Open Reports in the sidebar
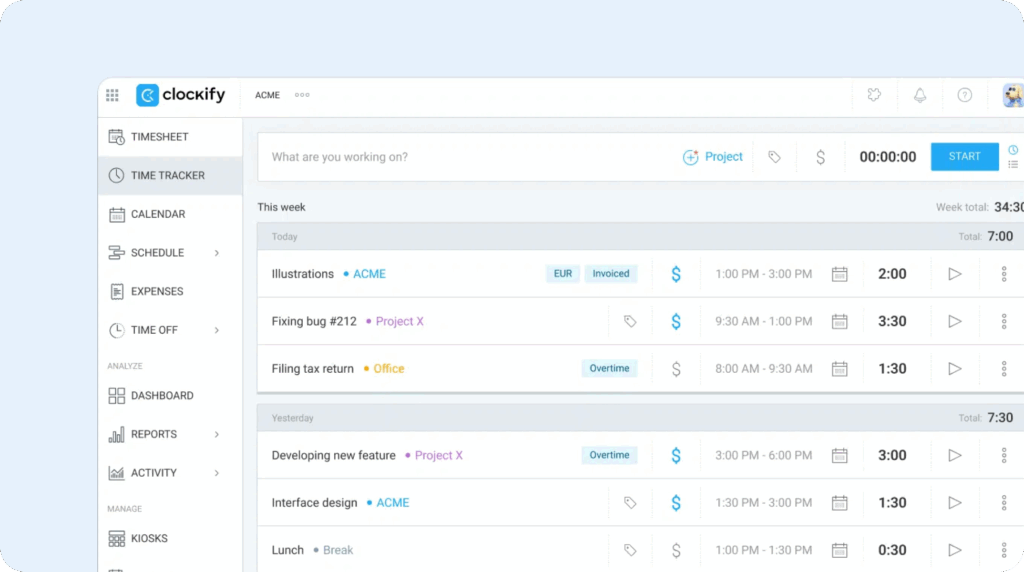 click(153, 434)
